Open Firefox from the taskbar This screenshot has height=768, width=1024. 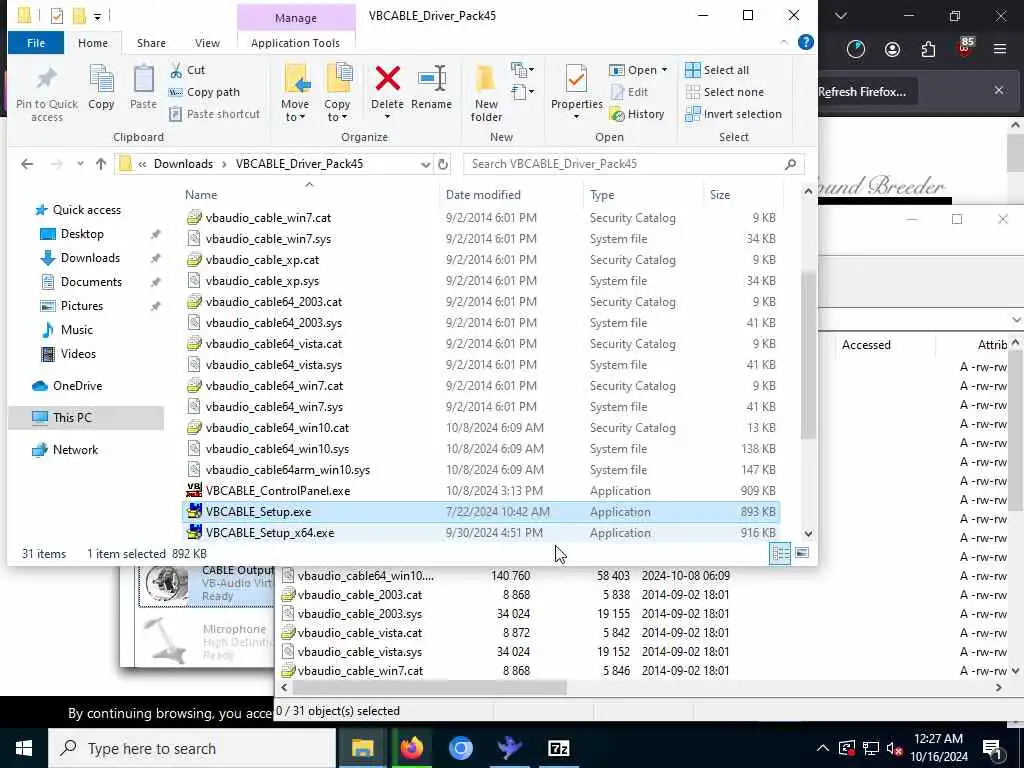tap(411, 748)
